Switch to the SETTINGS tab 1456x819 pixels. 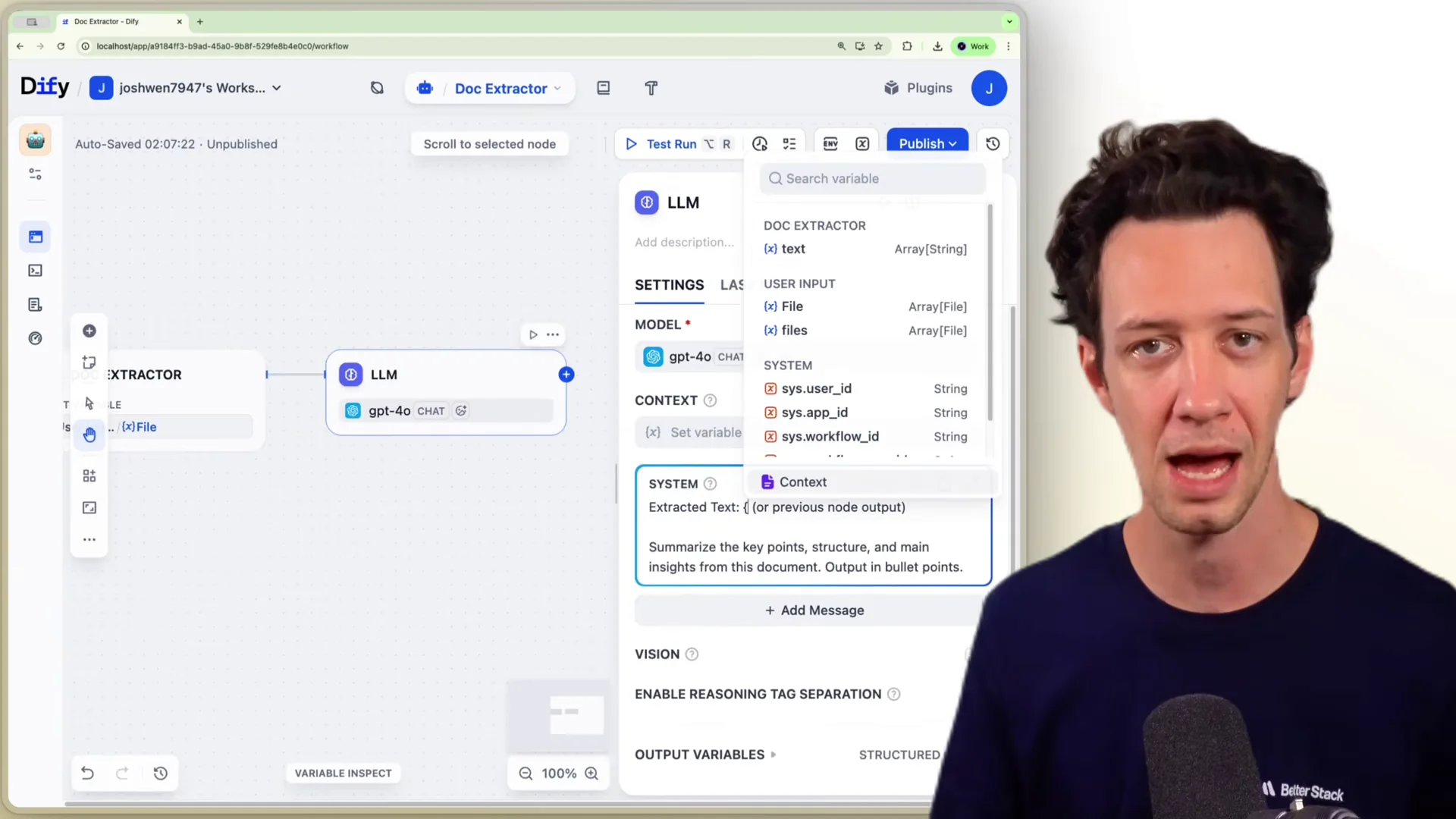click(x=669, y=285)
